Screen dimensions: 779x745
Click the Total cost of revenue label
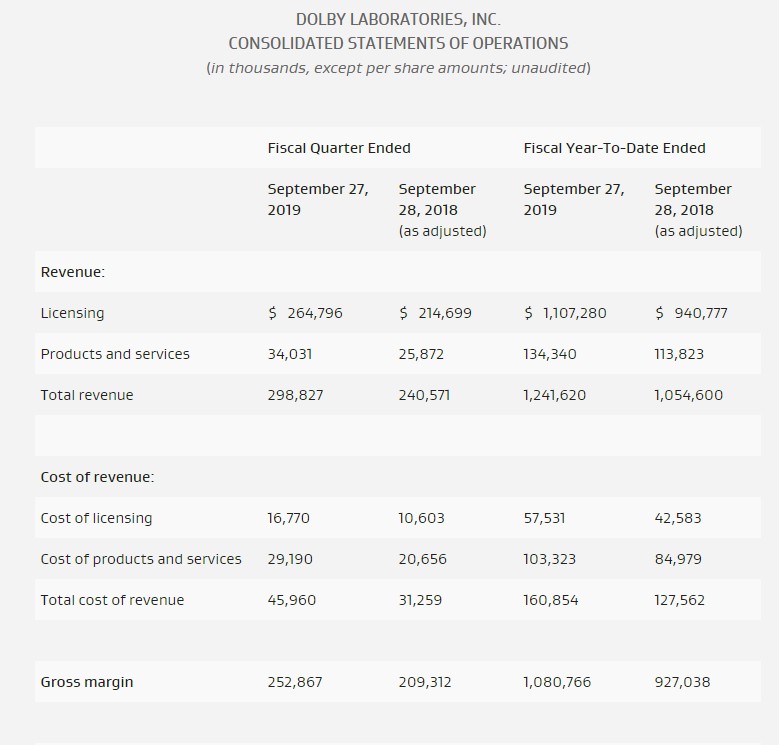click(x=112, y=600)
